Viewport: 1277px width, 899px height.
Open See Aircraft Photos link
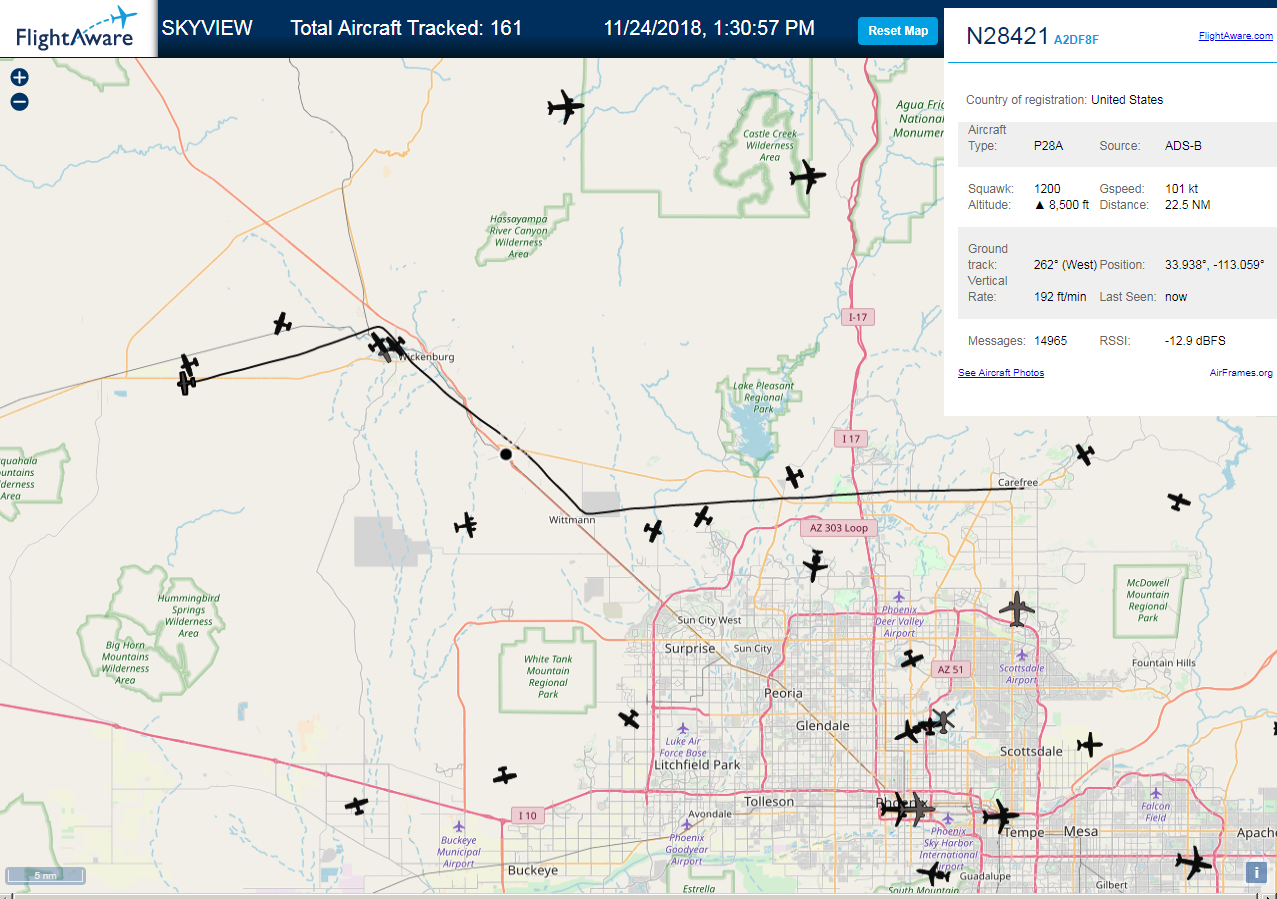click(x=1001, y=373)
